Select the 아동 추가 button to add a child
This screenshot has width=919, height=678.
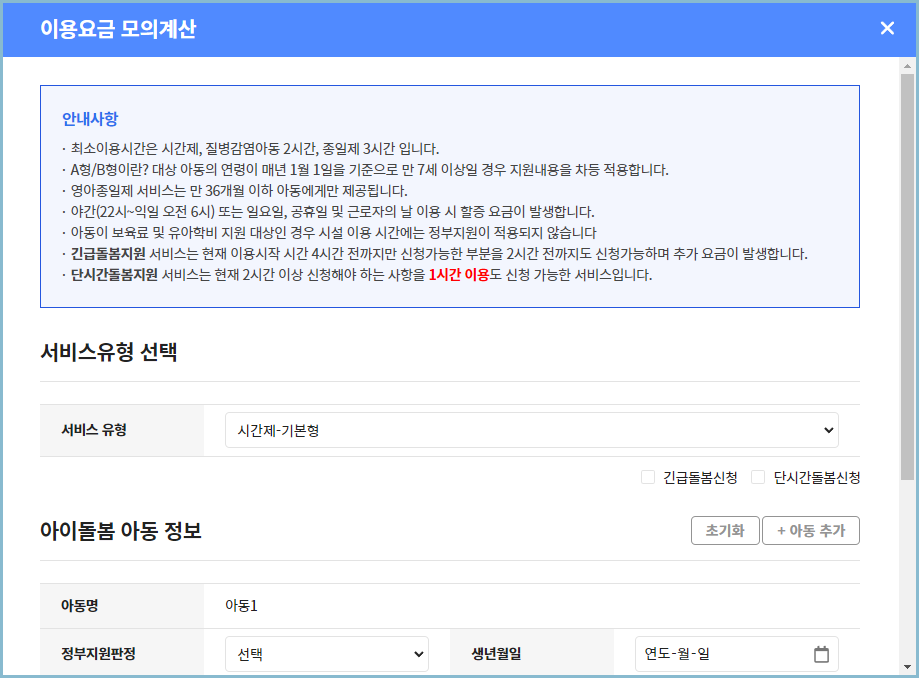point(810,530)
